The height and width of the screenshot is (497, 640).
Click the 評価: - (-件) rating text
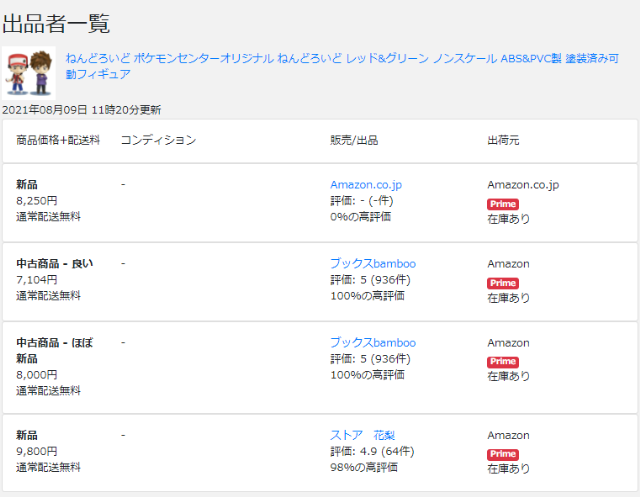pyautogui.click(x=361, y=201)
